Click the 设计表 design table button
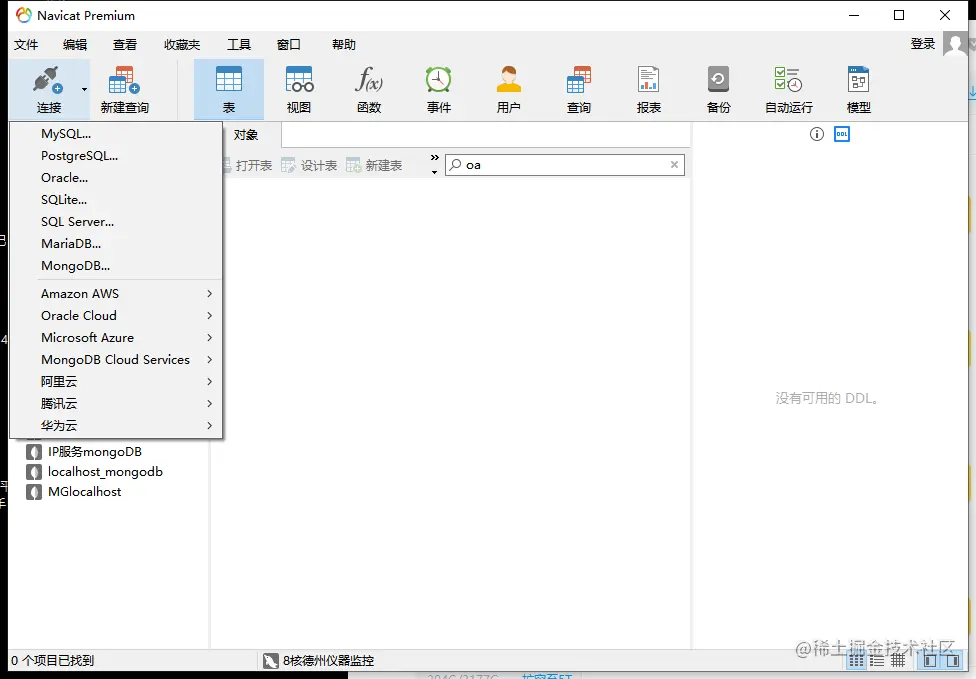This screenshot has width=976, height=679. coord(309,166)
